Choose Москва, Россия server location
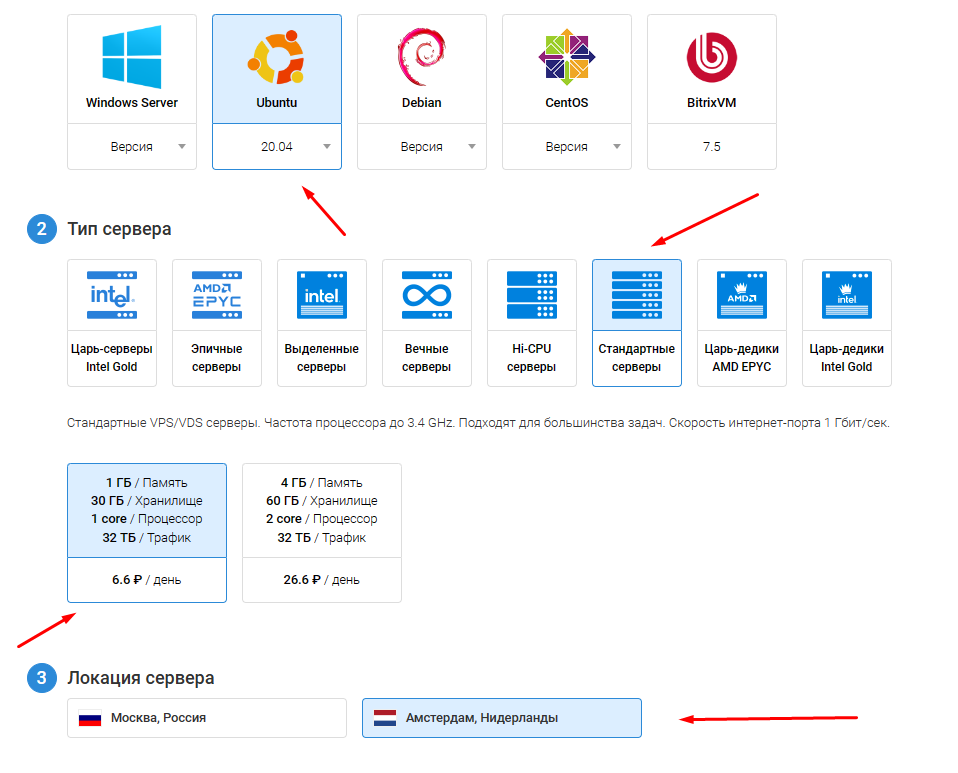 (207, 718)
